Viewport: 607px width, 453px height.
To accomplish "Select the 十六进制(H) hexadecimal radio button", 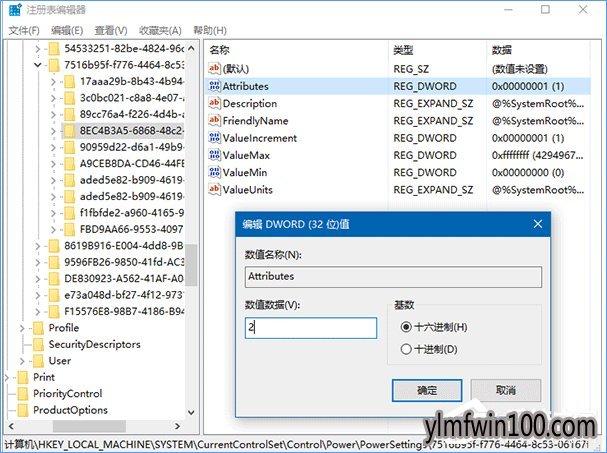I will coord(406,327).
